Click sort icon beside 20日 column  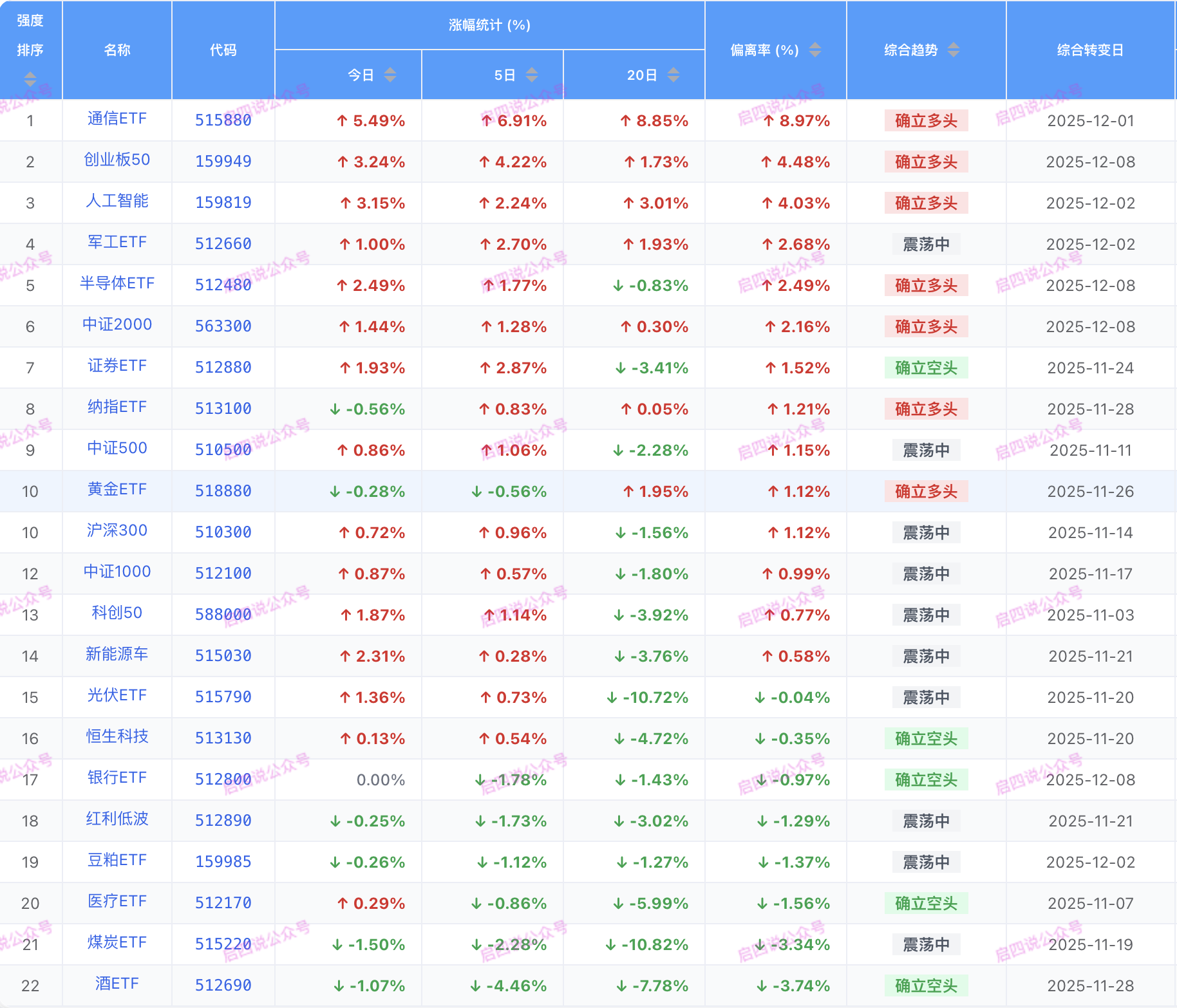coord(673,75)
